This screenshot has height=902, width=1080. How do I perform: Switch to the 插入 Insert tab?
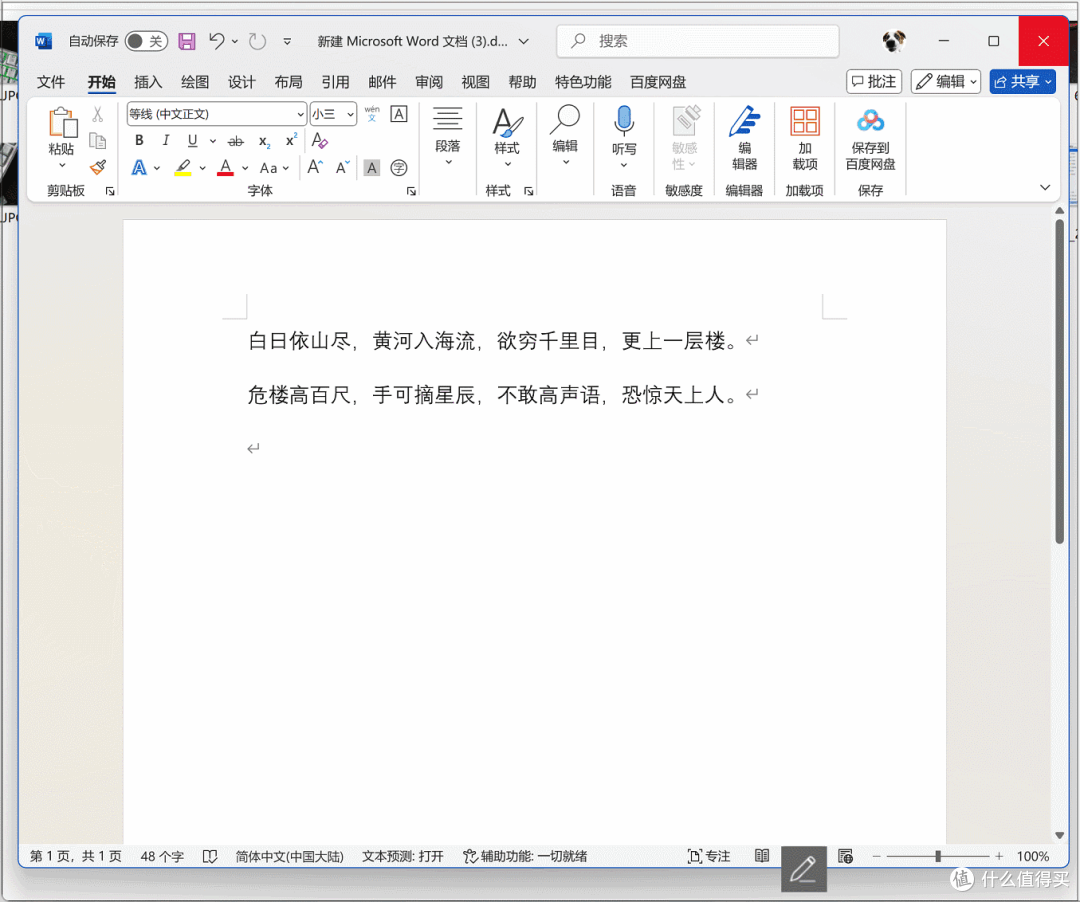point(148,82)
